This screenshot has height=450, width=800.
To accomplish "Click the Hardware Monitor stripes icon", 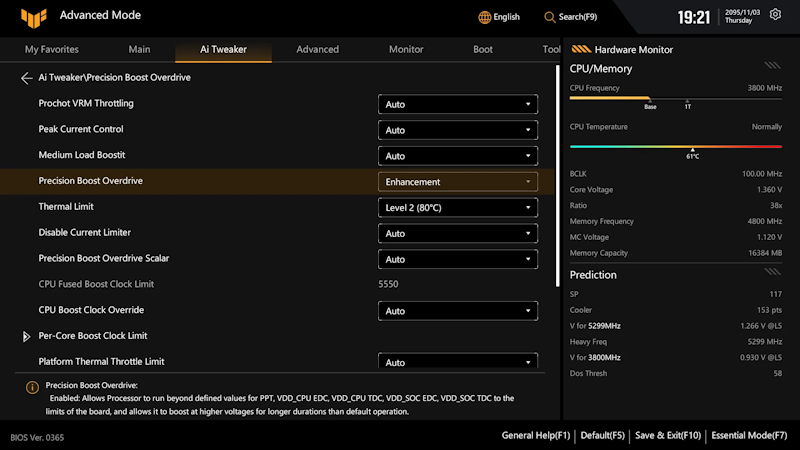I will (581, 49).
